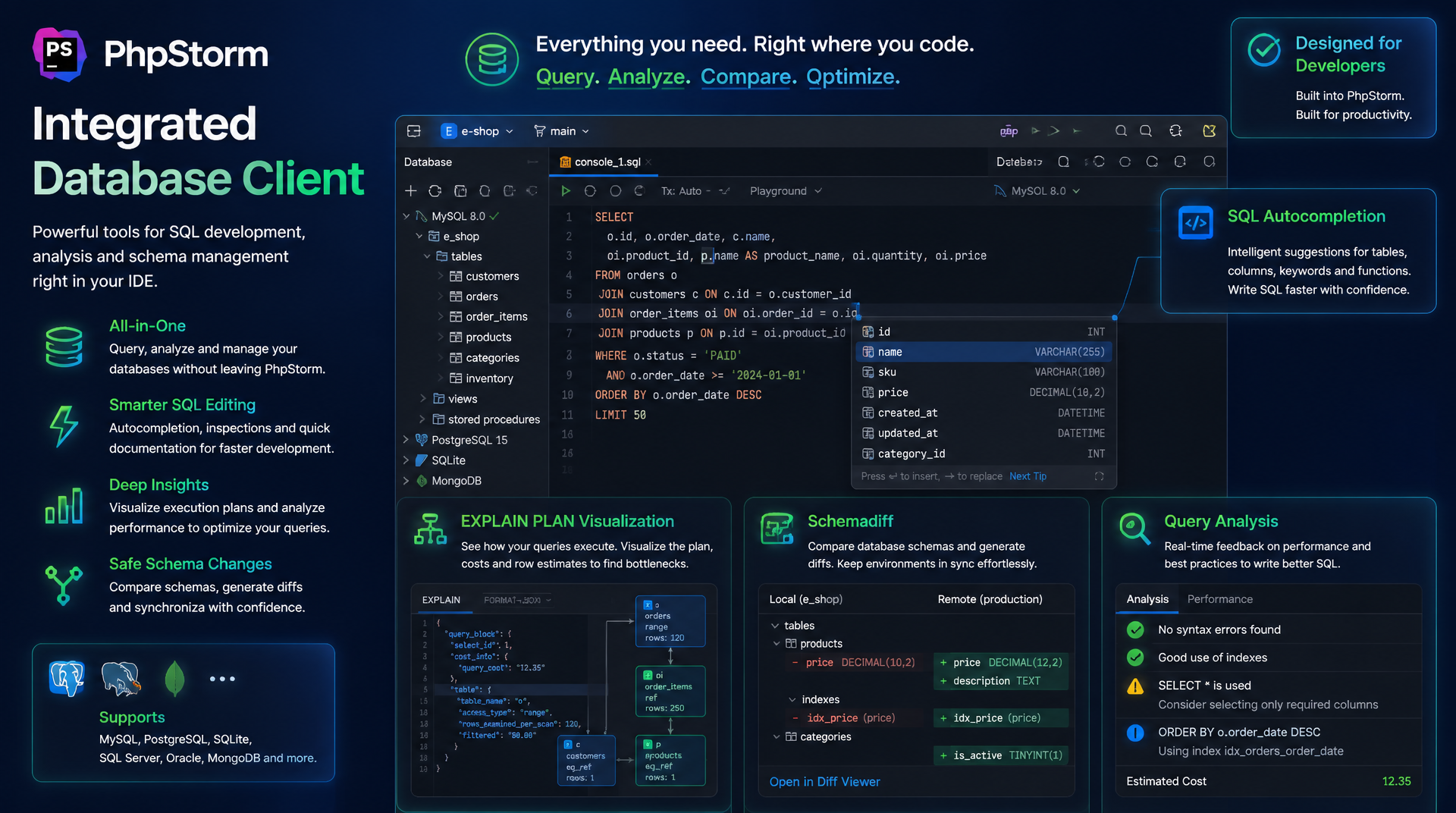This screenshot has height=813, width=1456.
Task: Open search with the first magnifier in the title bar
Action: coord(1121,131)
